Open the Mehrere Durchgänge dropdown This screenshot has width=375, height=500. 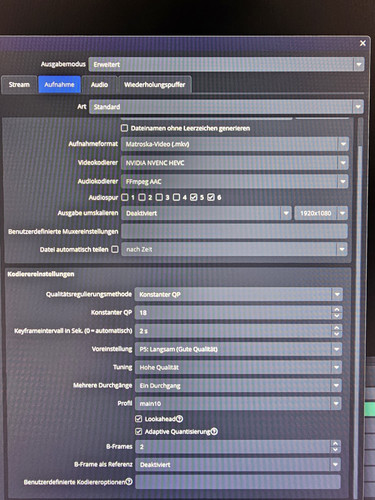click(239, 386)
